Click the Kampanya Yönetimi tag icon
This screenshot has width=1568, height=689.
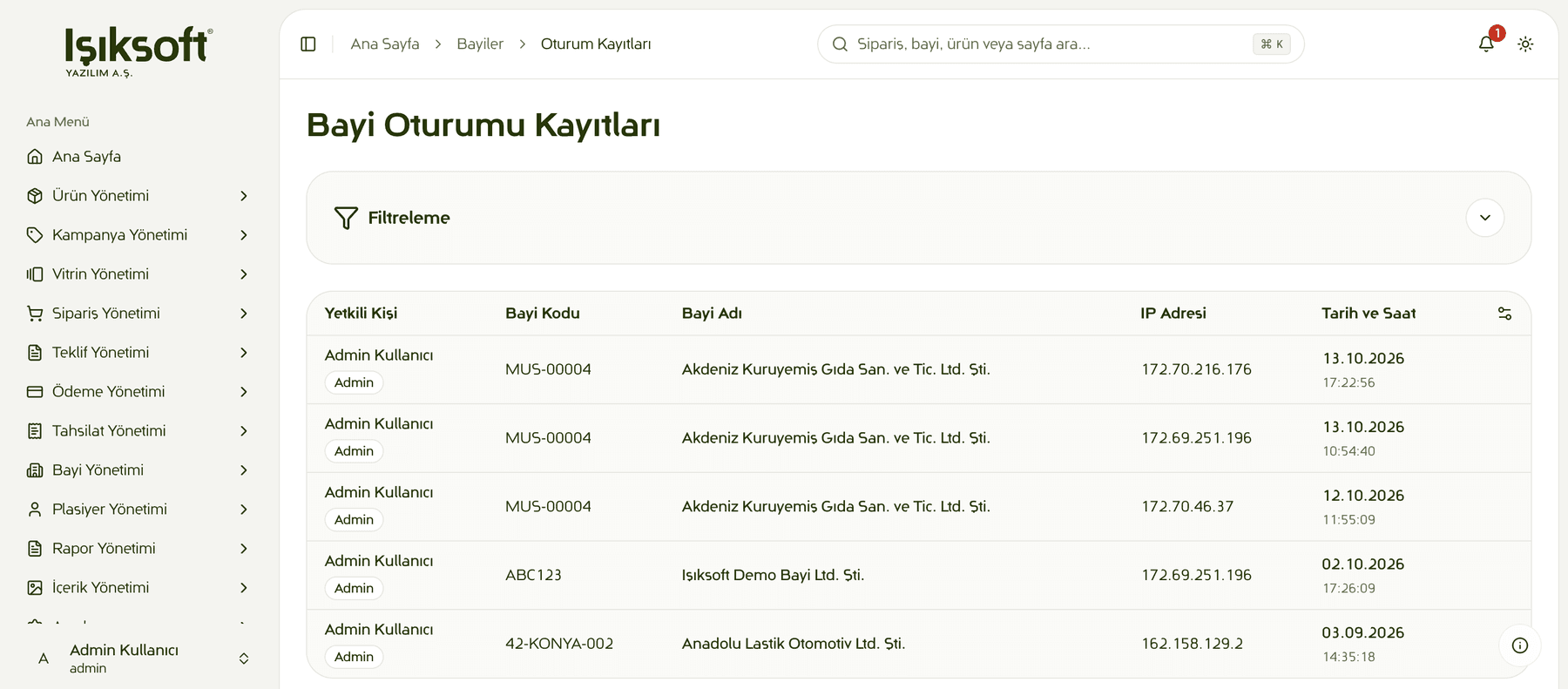point(35,235)
